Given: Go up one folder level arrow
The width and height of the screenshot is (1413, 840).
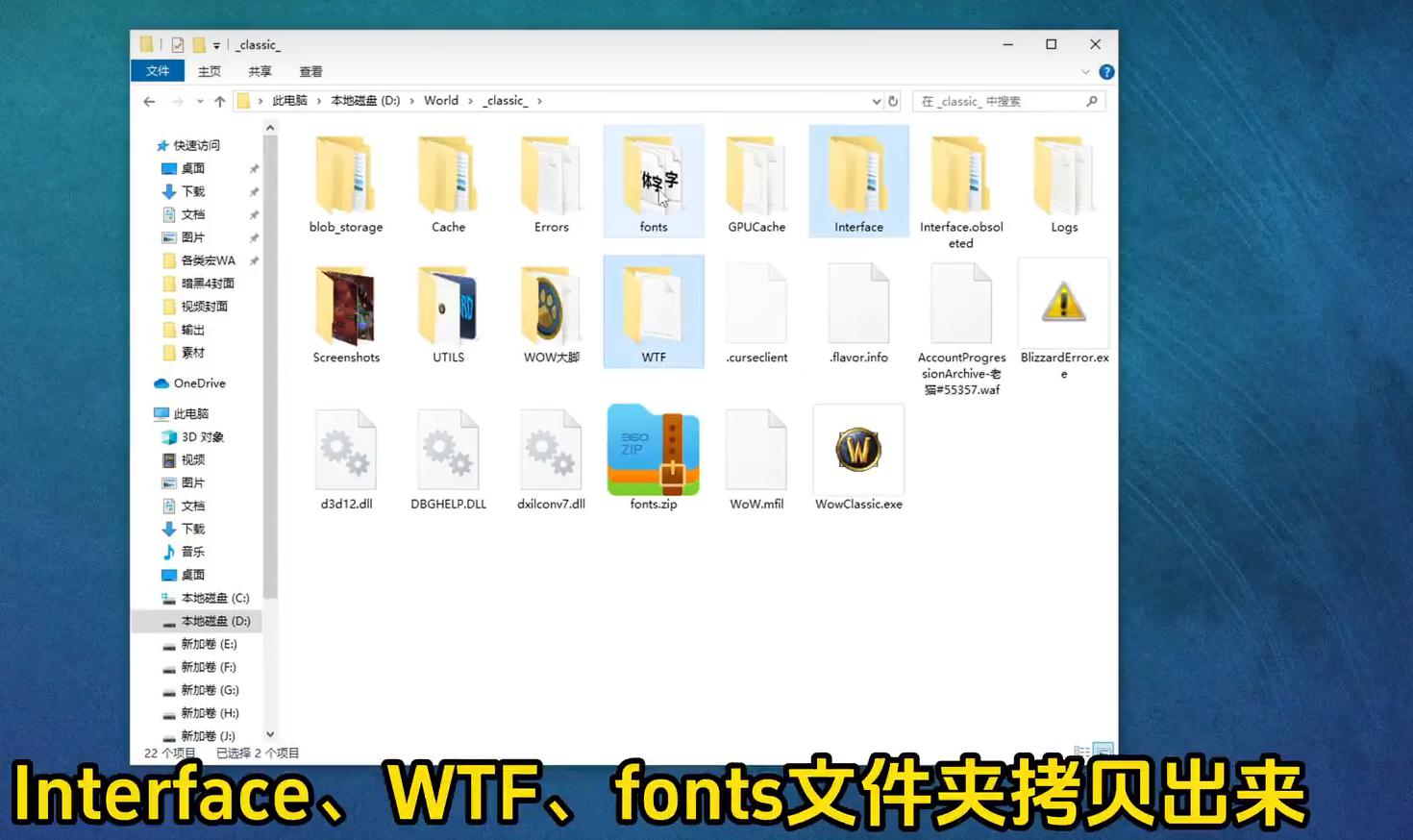Looking at the screenshot, I should (x=220, y=101).
